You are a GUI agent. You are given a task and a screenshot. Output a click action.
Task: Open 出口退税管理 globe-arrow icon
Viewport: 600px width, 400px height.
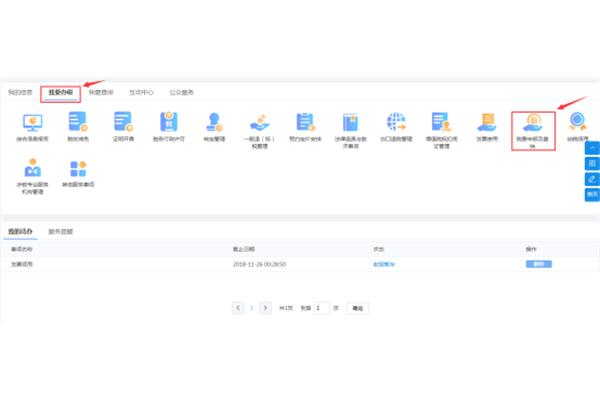tap(396, 122)
